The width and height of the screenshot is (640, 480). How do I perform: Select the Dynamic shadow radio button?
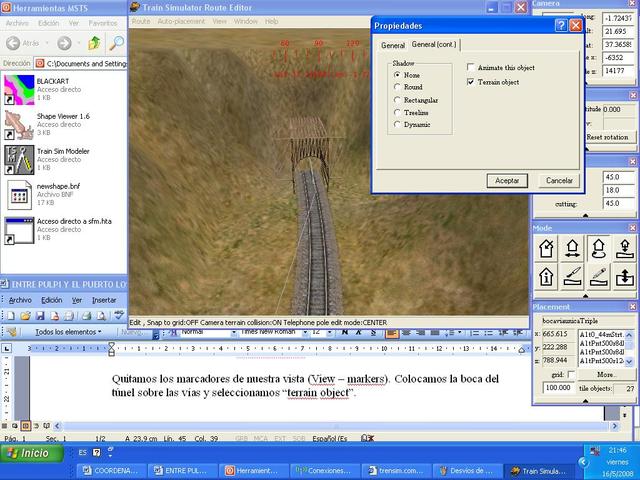pos(397,124)
